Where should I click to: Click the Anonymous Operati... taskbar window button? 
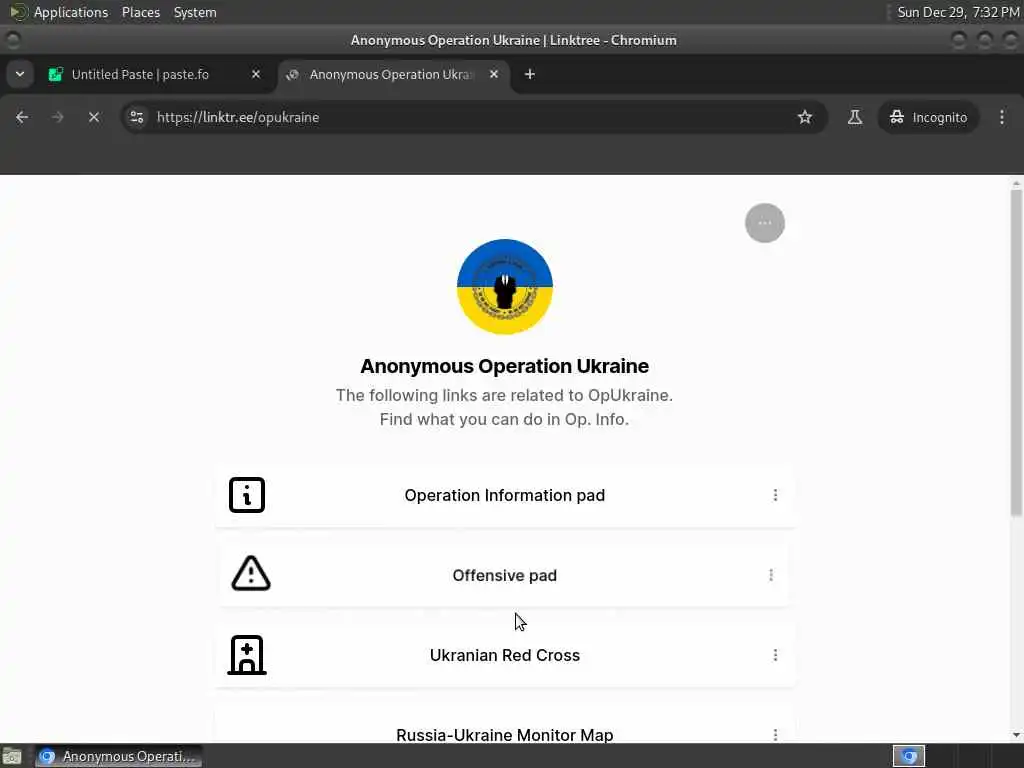[x=118, y=757]
